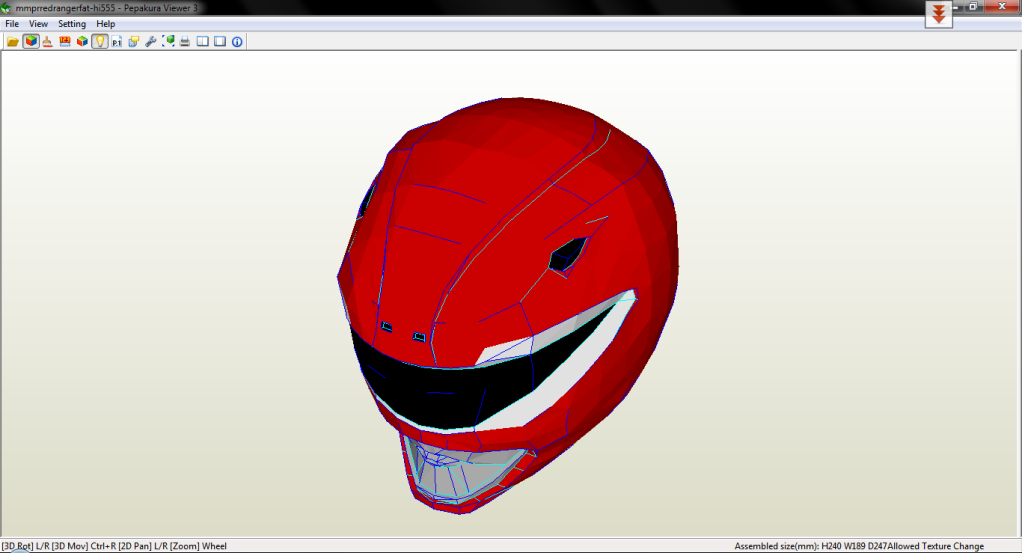Select the split two-pane layout icon

[203, 42]
